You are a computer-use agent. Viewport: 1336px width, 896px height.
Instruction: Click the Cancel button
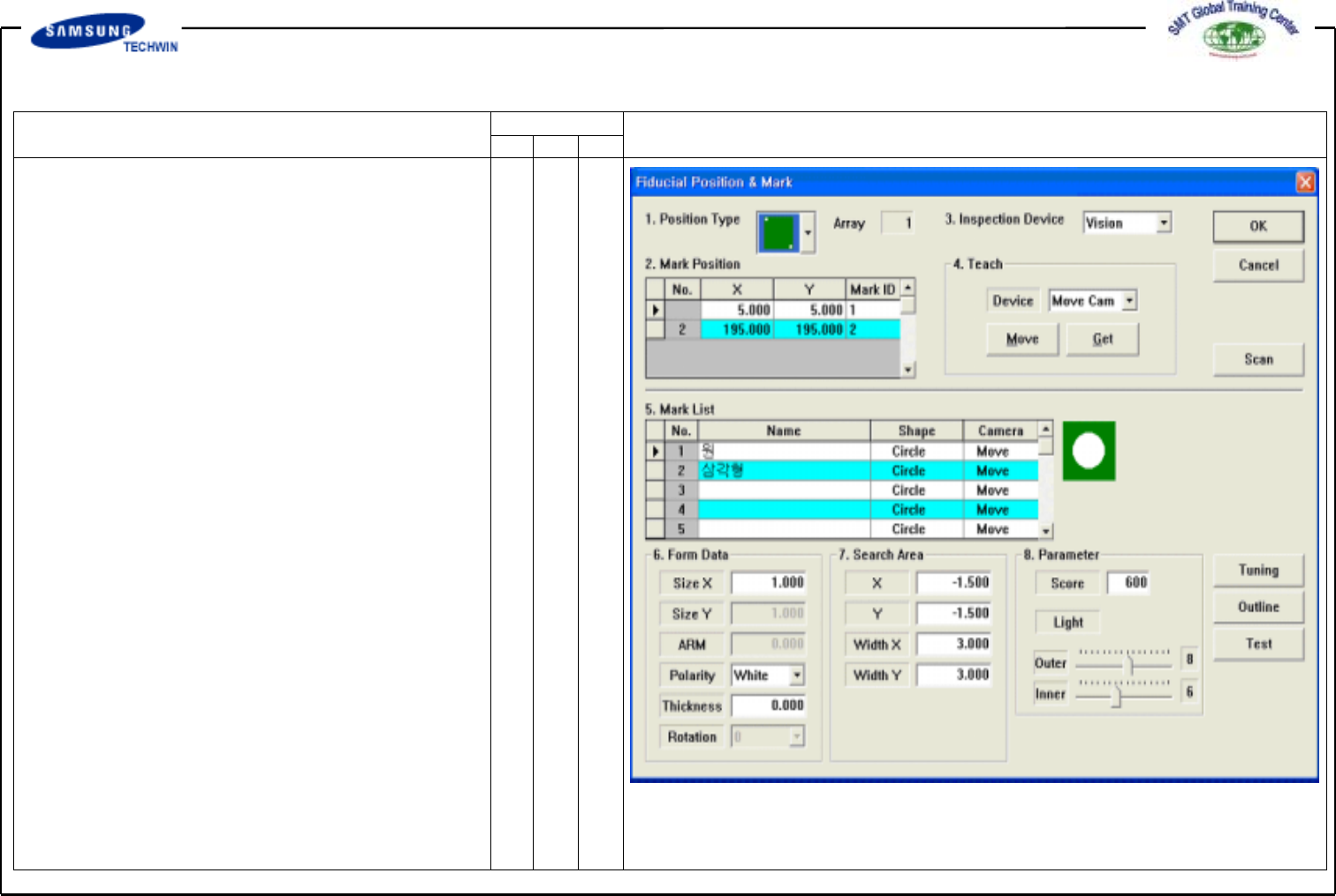pyautogui.click(x=1258, y=265)
